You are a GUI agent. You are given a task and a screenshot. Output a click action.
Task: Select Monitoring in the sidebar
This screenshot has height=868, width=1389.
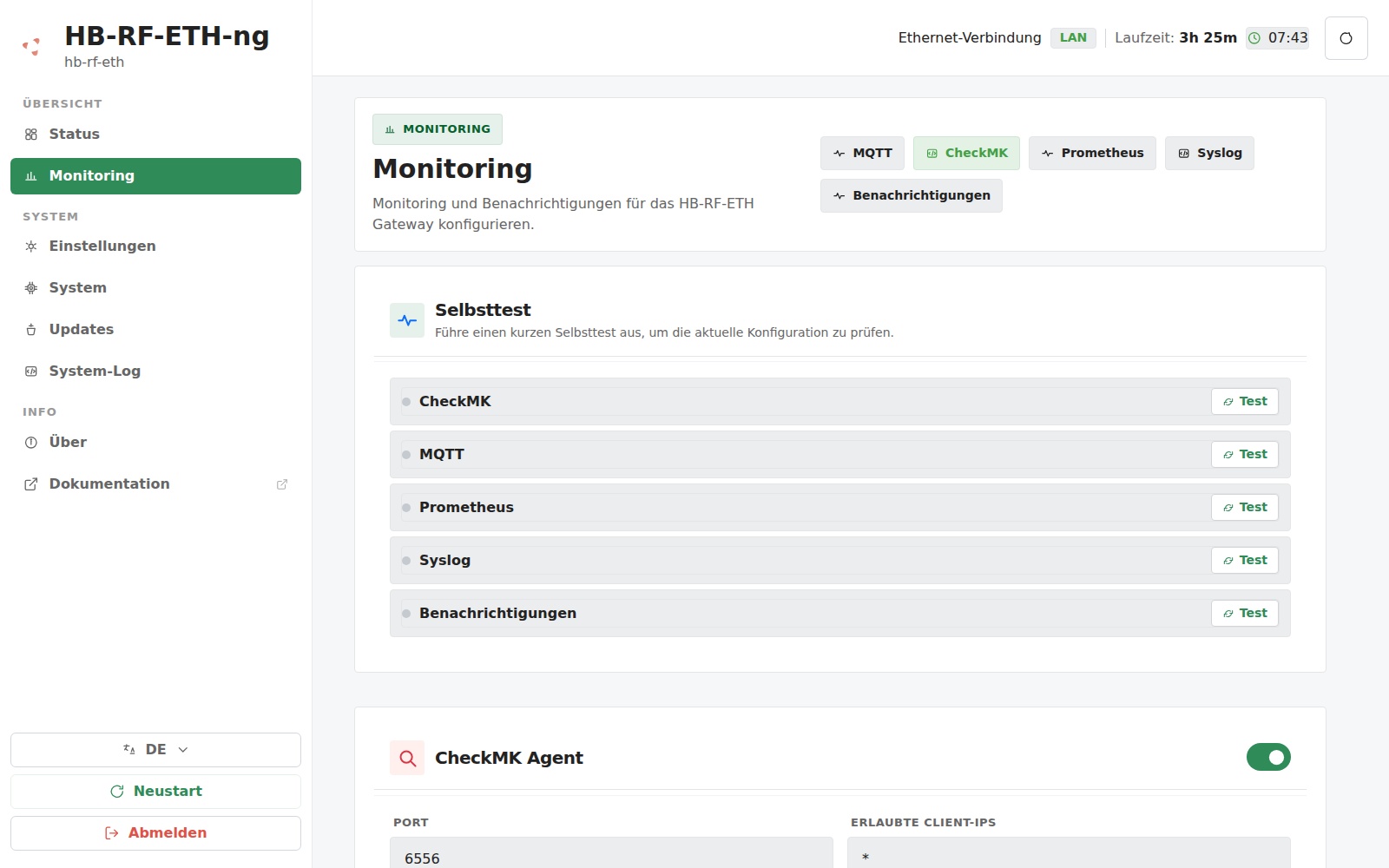click(155, 176)
